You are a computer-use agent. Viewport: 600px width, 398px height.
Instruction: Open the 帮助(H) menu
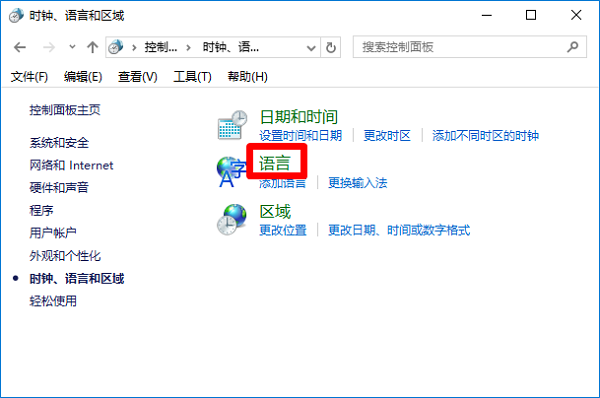[247, 77]
